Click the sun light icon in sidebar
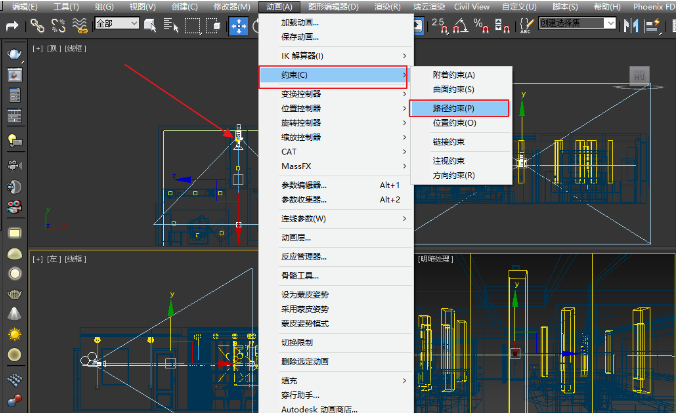The width and height of the screenshot is (676, 413). click(15, 334)
